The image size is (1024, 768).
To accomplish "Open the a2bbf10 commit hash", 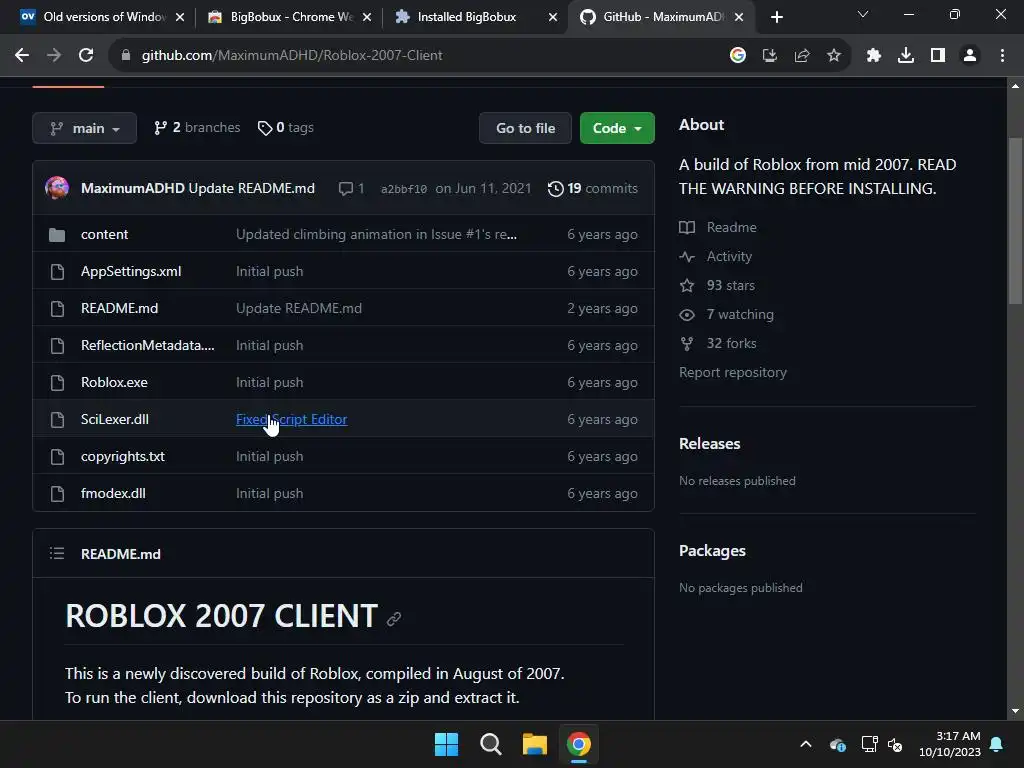I will click(404, 189).
